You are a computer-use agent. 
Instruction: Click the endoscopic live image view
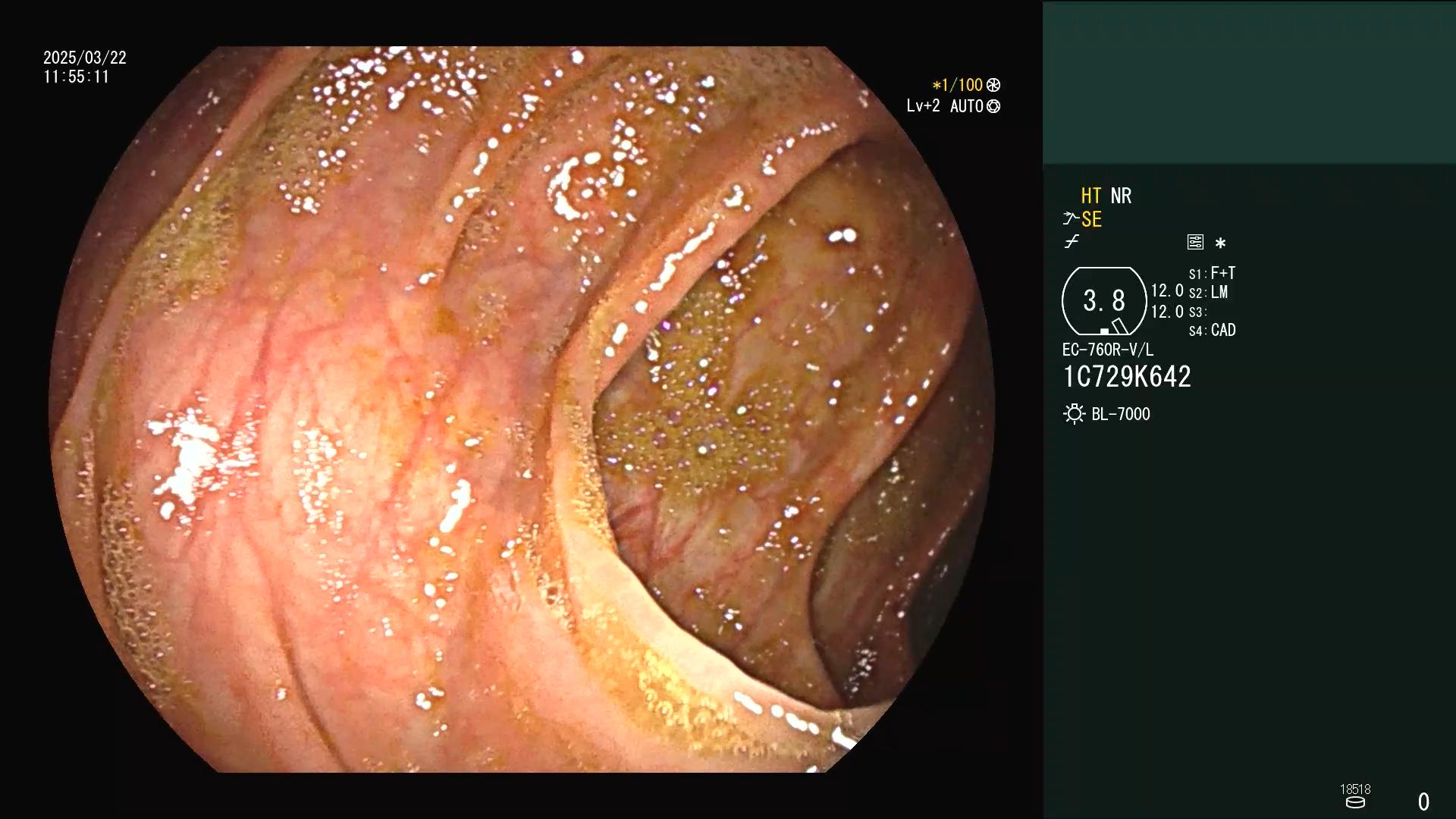(522, 409)
